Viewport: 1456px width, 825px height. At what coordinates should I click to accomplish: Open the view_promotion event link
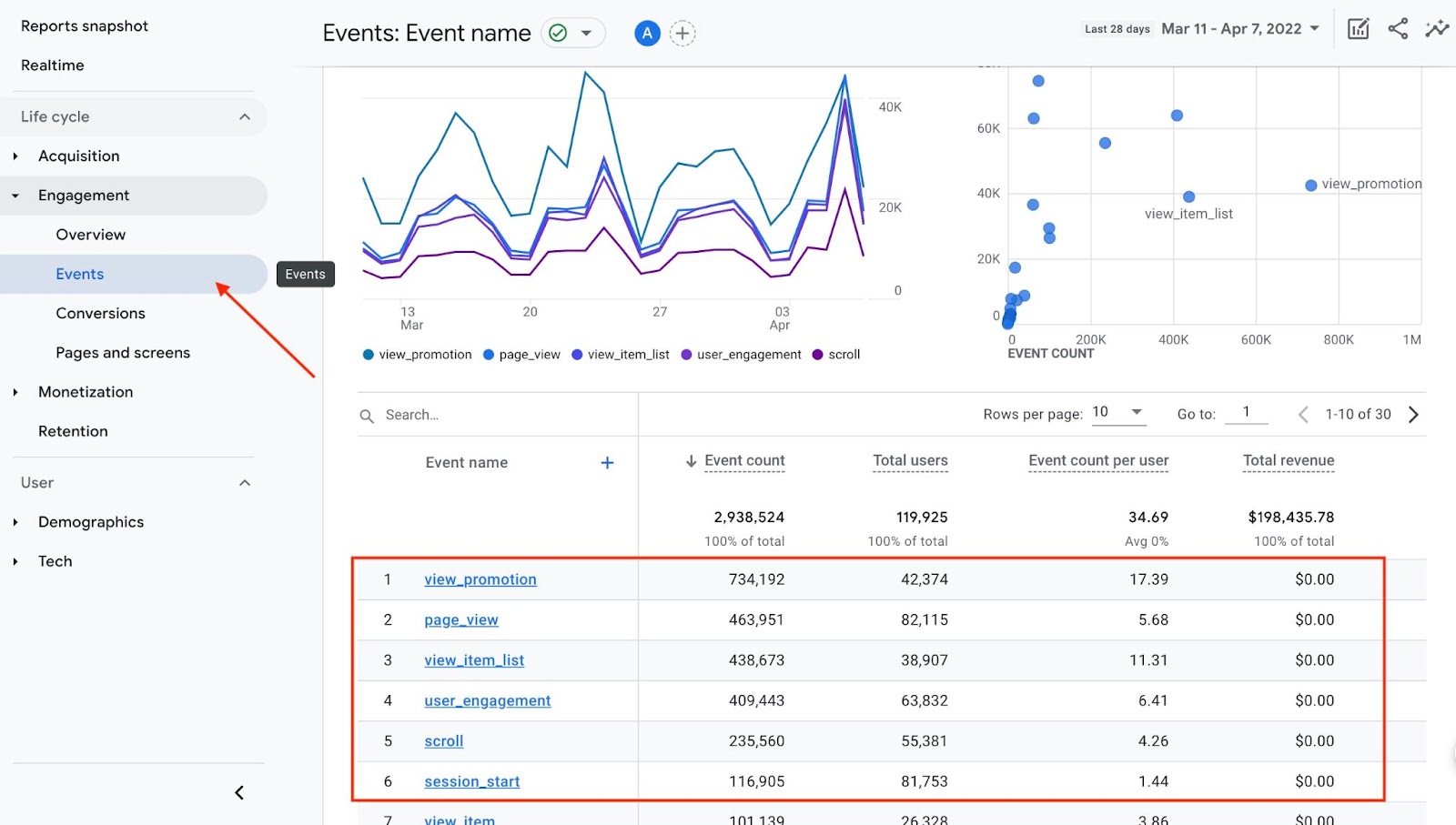(x=480, y=579)
